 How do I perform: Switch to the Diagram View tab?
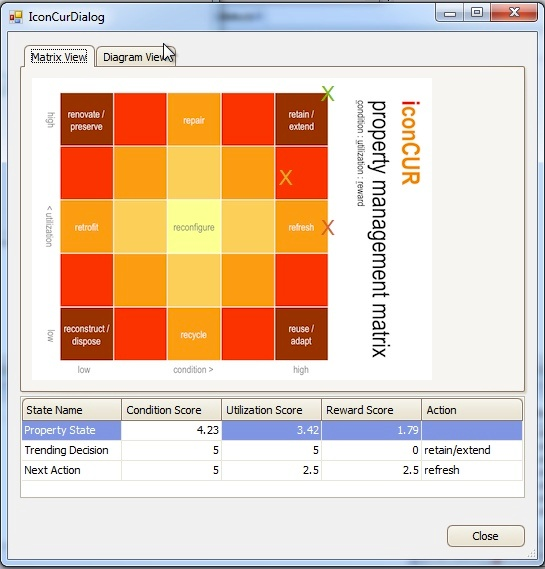[x=136, y=57]
